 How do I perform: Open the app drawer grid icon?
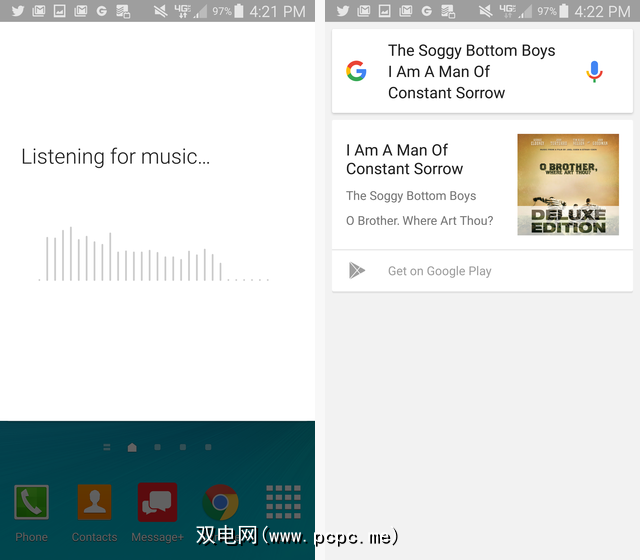click(x=283, y=502)
